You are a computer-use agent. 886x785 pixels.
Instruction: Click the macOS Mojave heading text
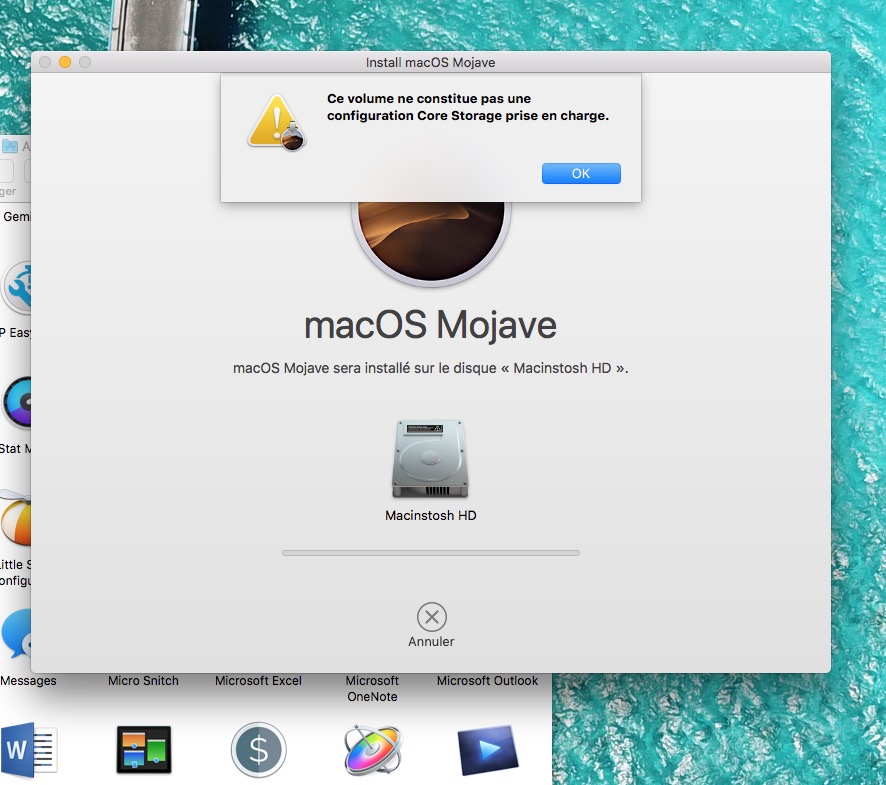[x=431, y=325]
